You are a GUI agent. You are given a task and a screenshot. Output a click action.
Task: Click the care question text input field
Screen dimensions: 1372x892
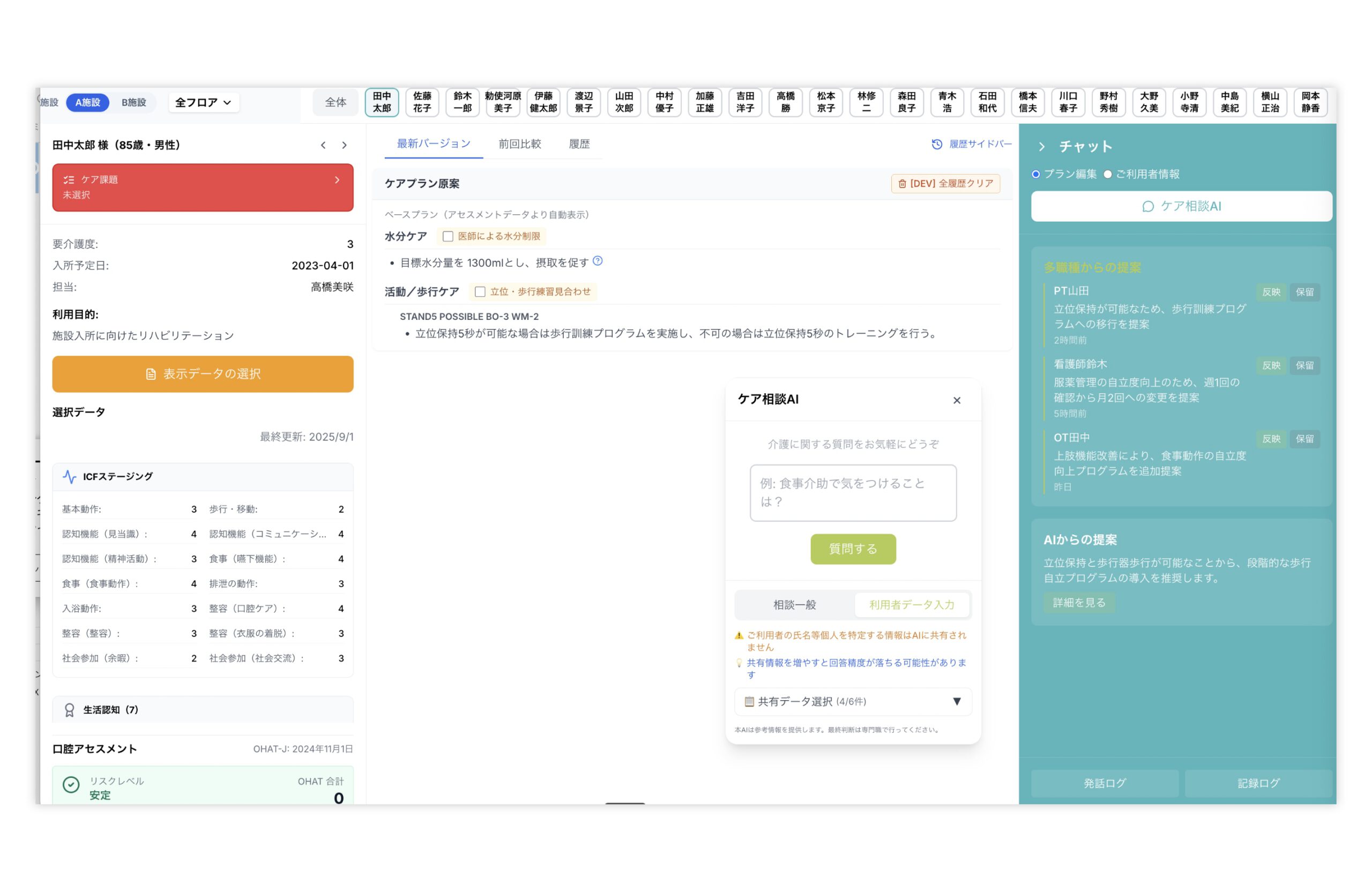click(x=853, y=493)
